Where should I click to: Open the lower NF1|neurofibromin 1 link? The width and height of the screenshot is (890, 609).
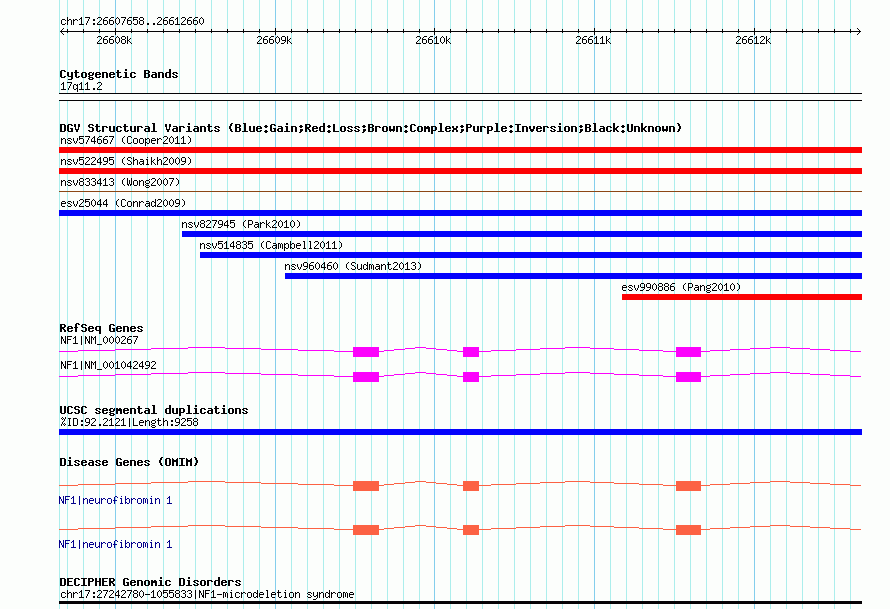(x=115, y=544)
